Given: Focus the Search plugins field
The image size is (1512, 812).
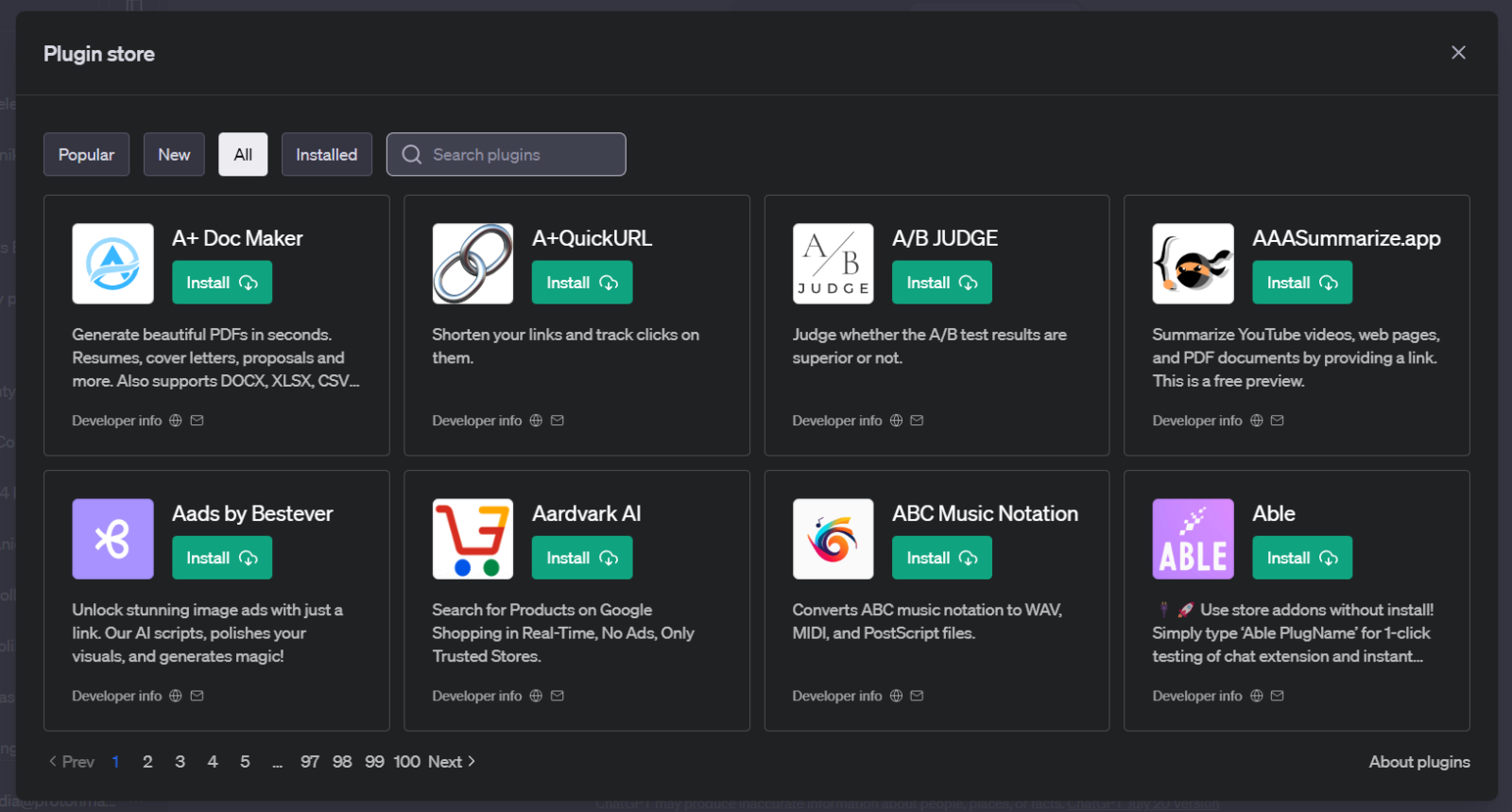Looking at the screenshot, I should [x=520, y=155].
